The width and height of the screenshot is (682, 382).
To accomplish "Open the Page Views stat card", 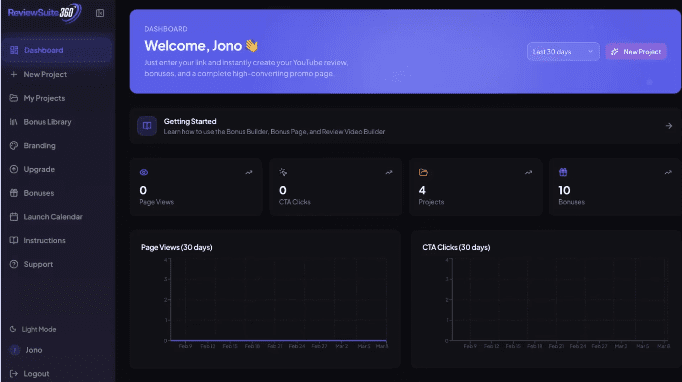I will pyautogui.click(x=196, y=187).
